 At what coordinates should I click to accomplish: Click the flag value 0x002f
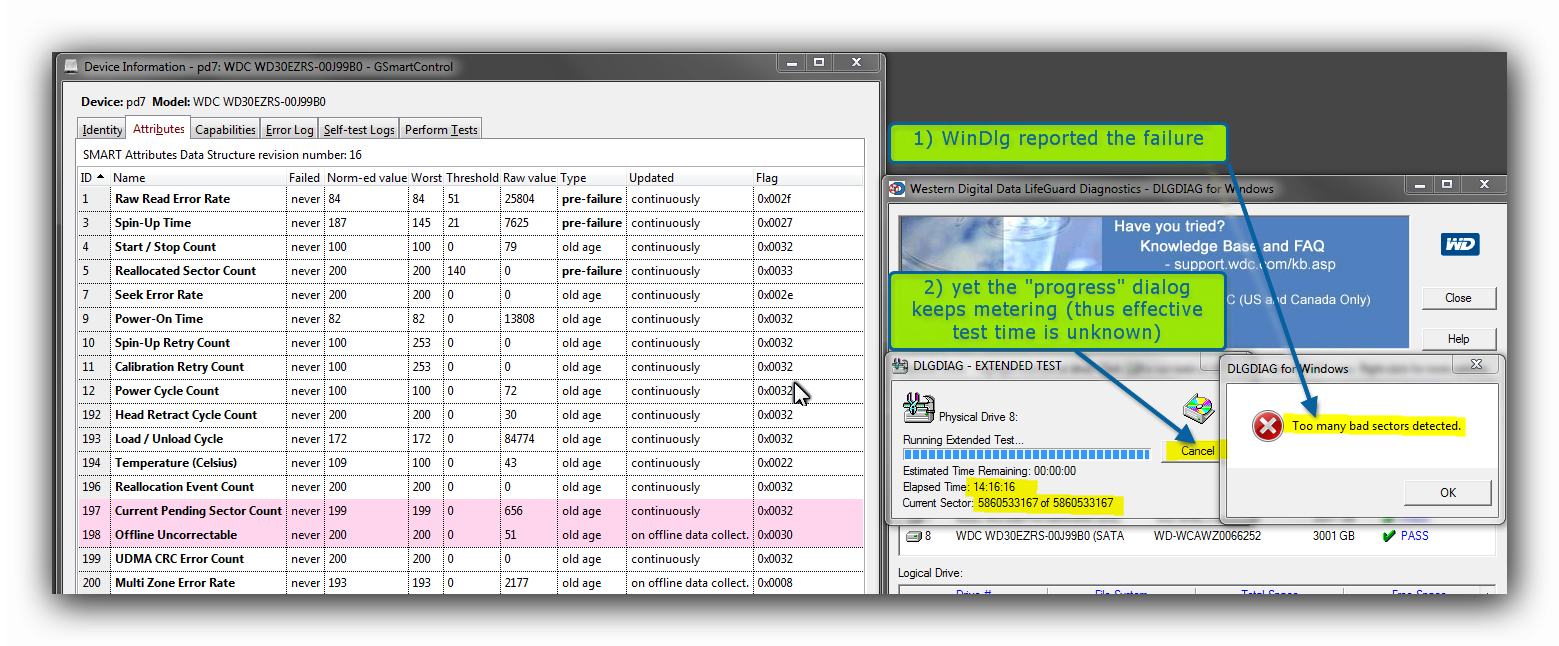pyautogui.click(x=774, y=199)
